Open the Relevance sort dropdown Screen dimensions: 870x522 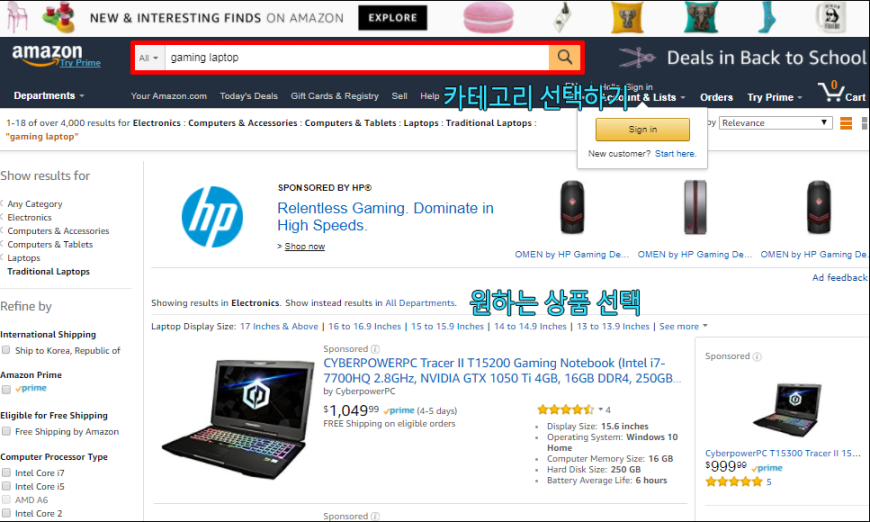(776, 123)
